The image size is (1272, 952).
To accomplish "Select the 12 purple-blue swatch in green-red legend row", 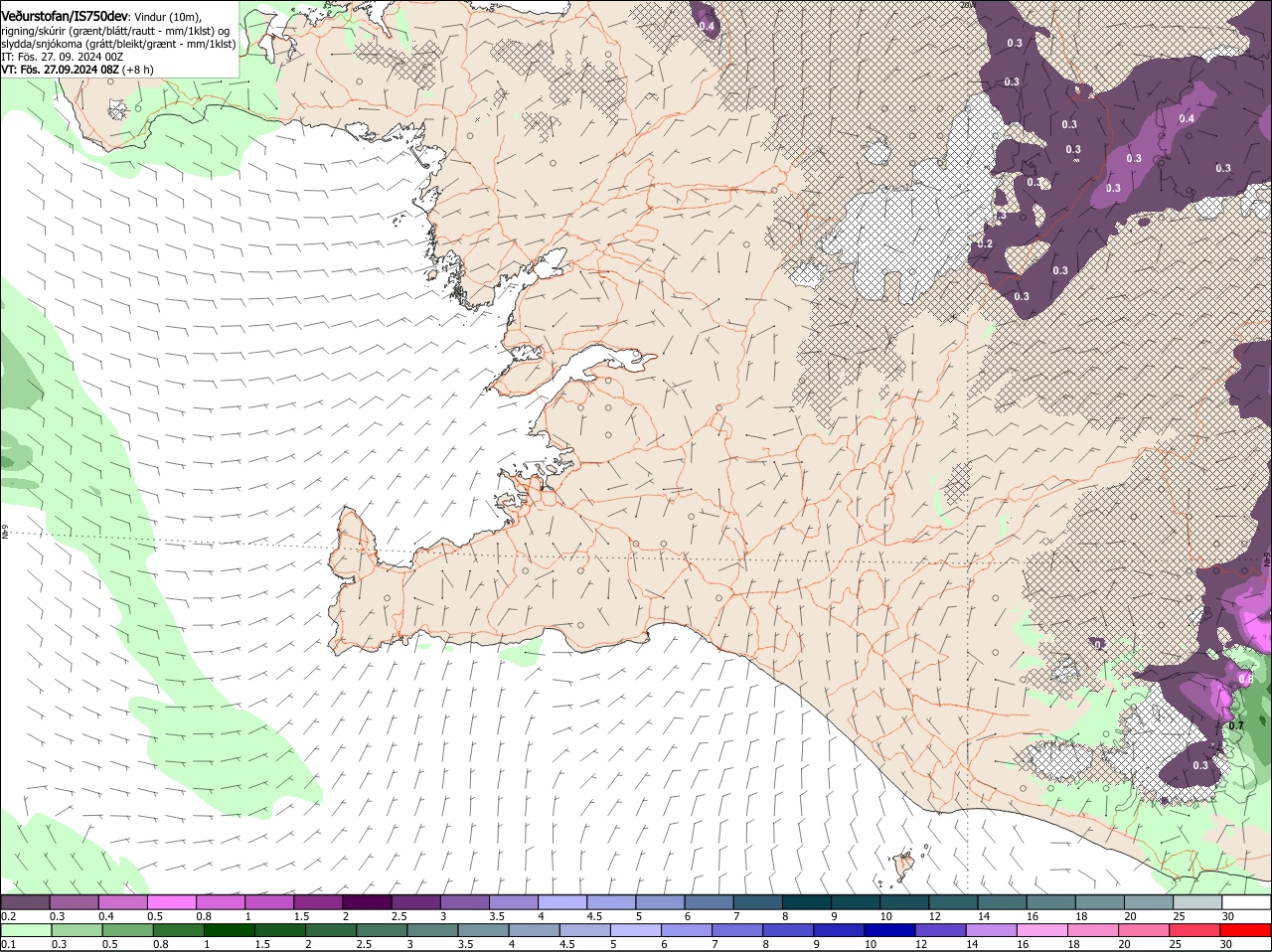I will pos(941,930).
